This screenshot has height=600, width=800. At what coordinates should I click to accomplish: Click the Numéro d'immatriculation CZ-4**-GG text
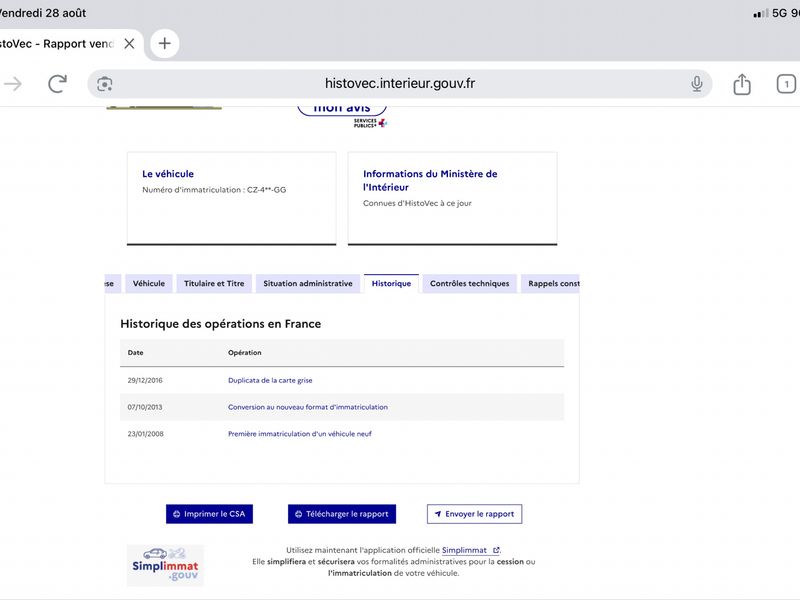[214, 190]
